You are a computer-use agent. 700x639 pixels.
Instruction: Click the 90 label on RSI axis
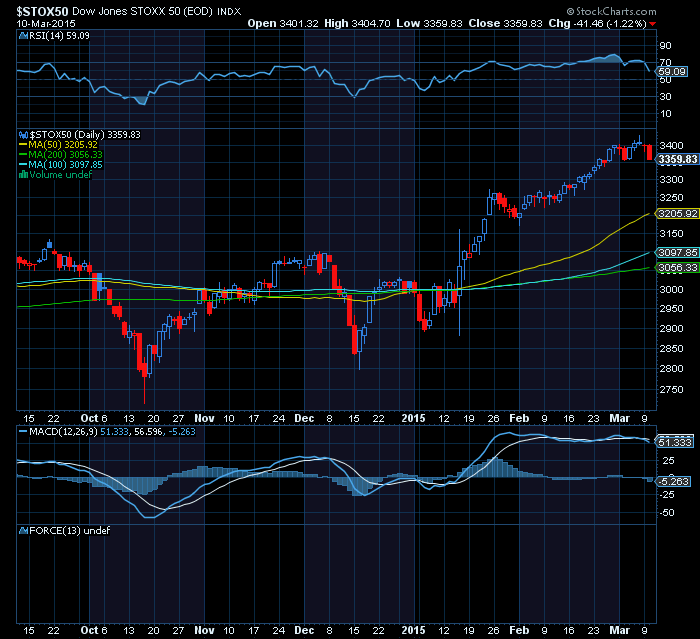666,46
